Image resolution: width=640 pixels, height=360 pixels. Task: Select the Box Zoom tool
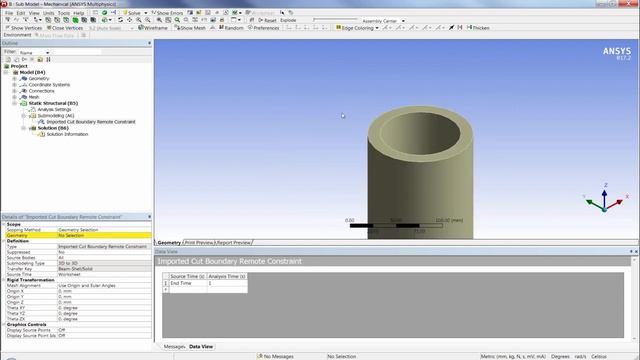(x=148, y=20)
